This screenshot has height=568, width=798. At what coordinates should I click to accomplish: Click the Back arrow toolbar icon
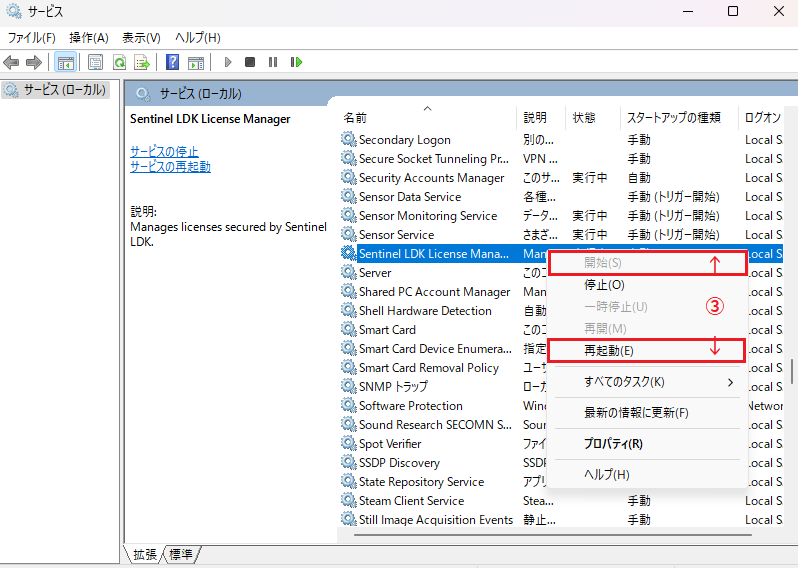coord(12,62)
